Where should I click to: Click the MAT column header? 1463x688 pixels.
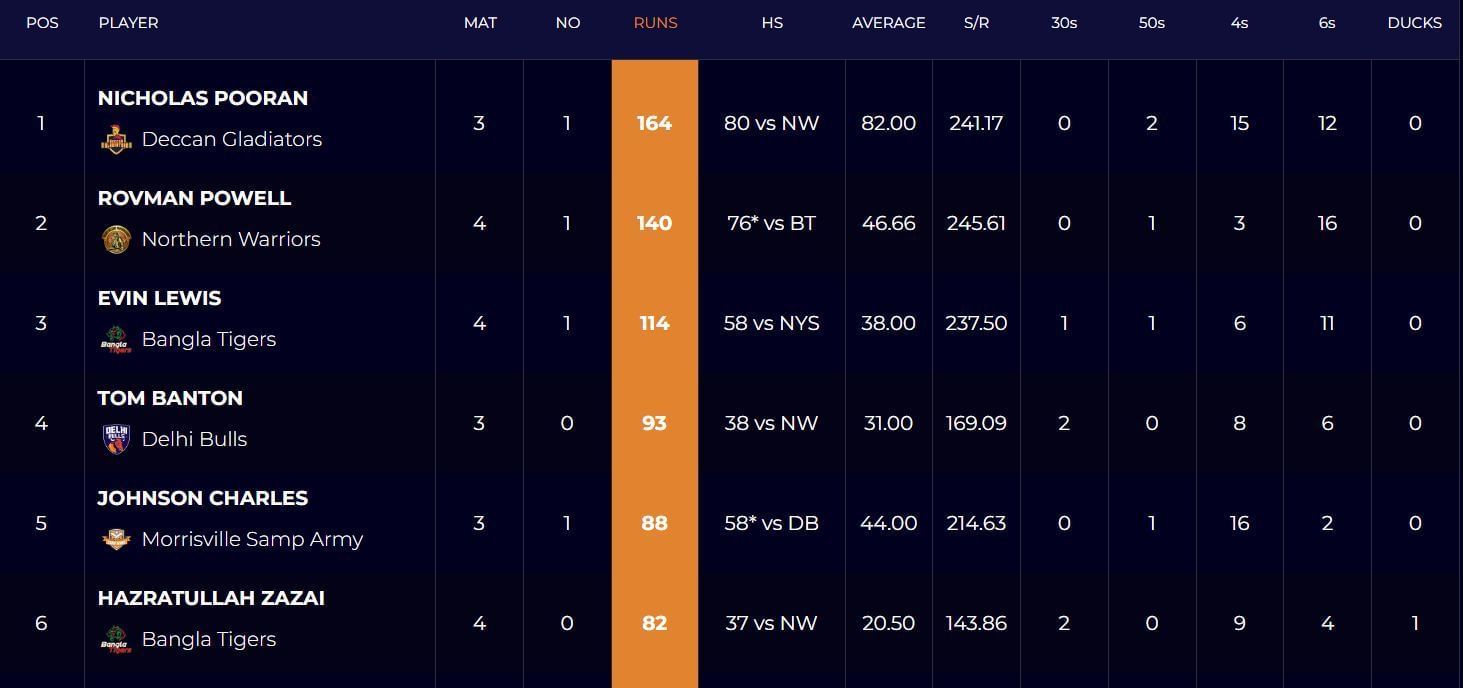(480, 22)
